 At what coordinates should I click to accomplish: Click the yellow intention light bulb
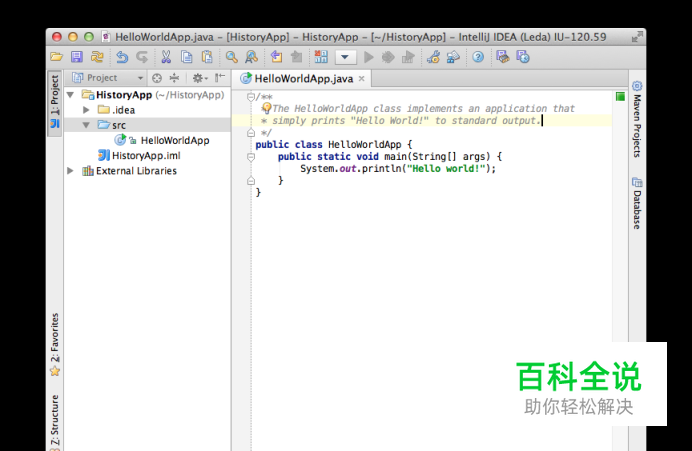pos(266,108)
